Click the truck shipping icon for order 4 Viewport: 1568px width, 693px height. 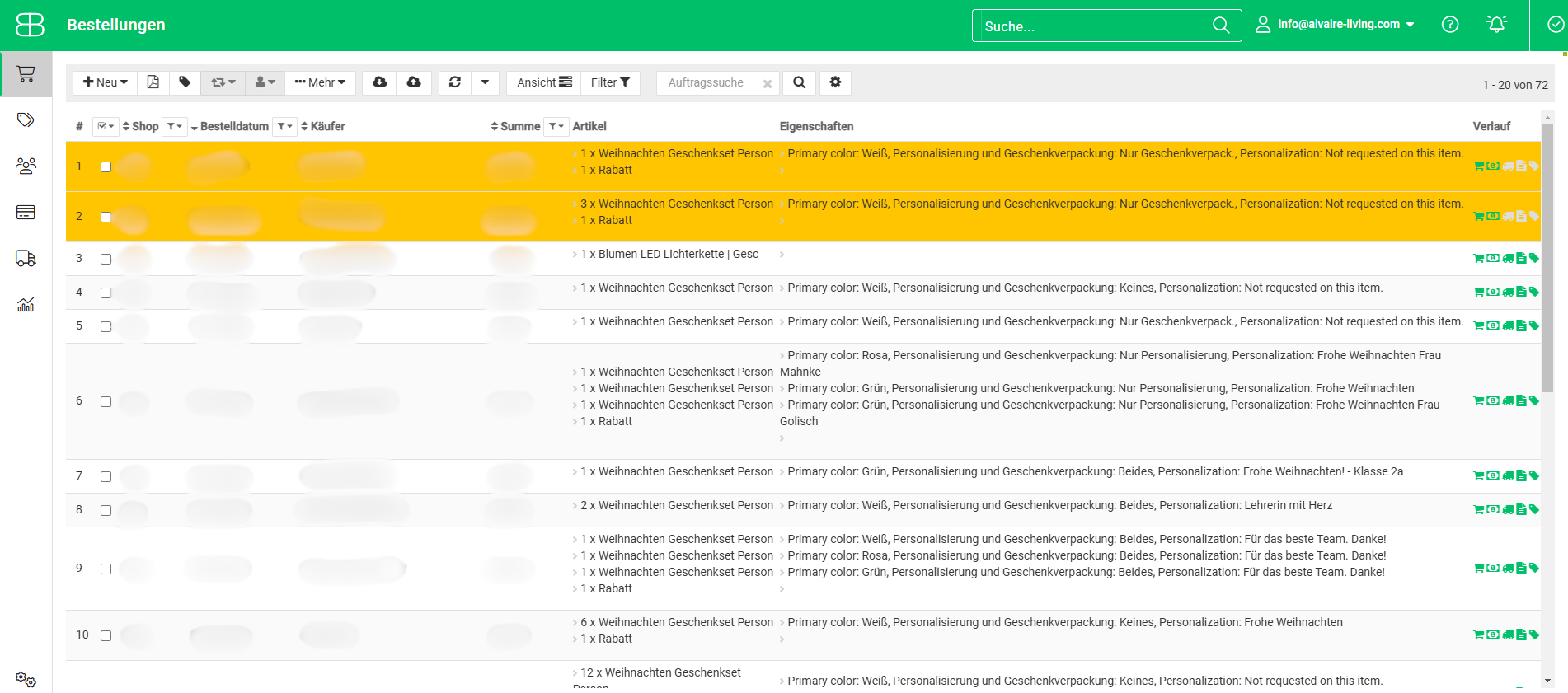pos(1508,293)
